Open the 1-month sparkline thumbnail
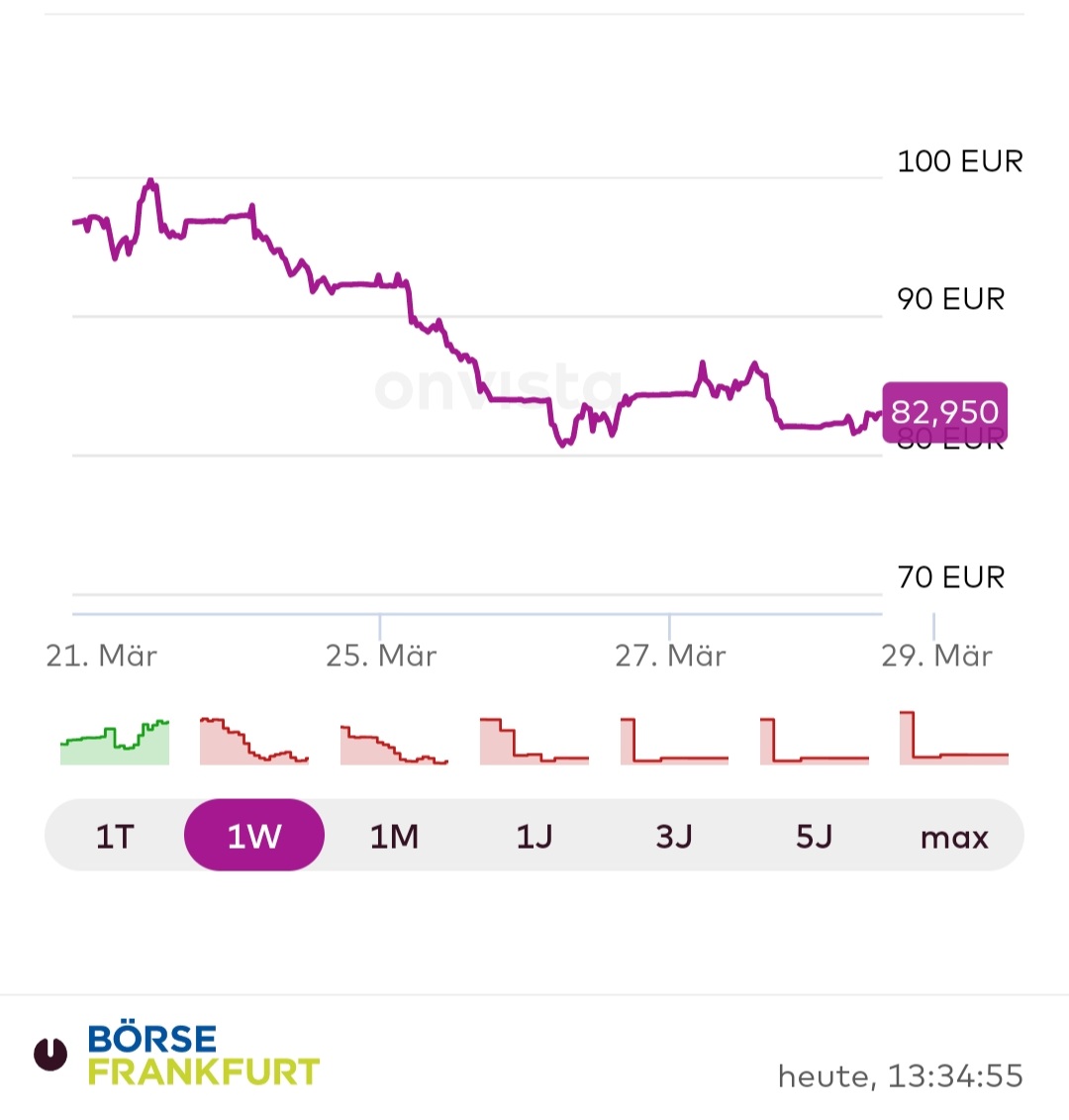 coord(394,743)
